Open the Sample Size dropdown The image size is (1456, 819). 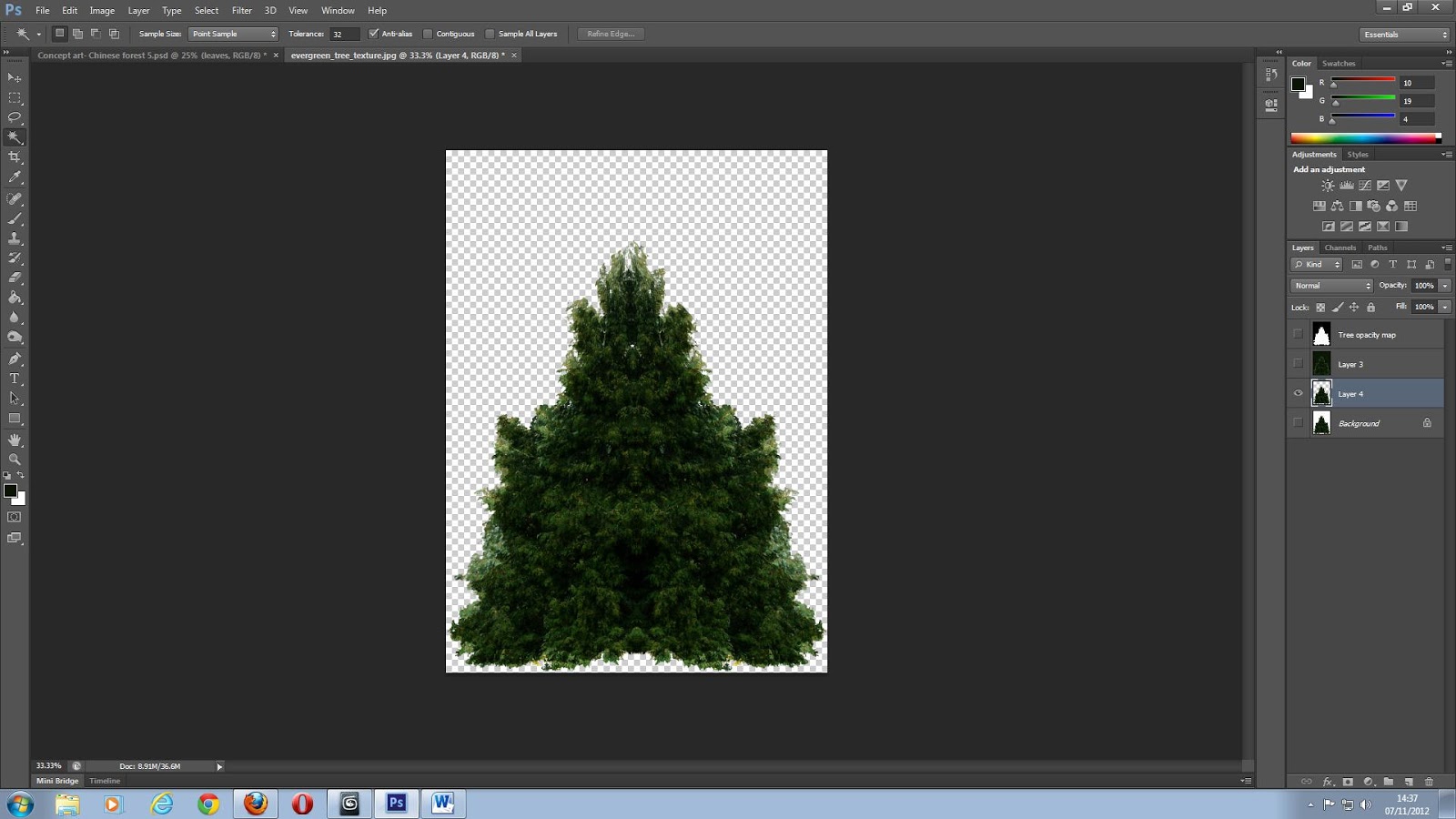coord(232,34)
